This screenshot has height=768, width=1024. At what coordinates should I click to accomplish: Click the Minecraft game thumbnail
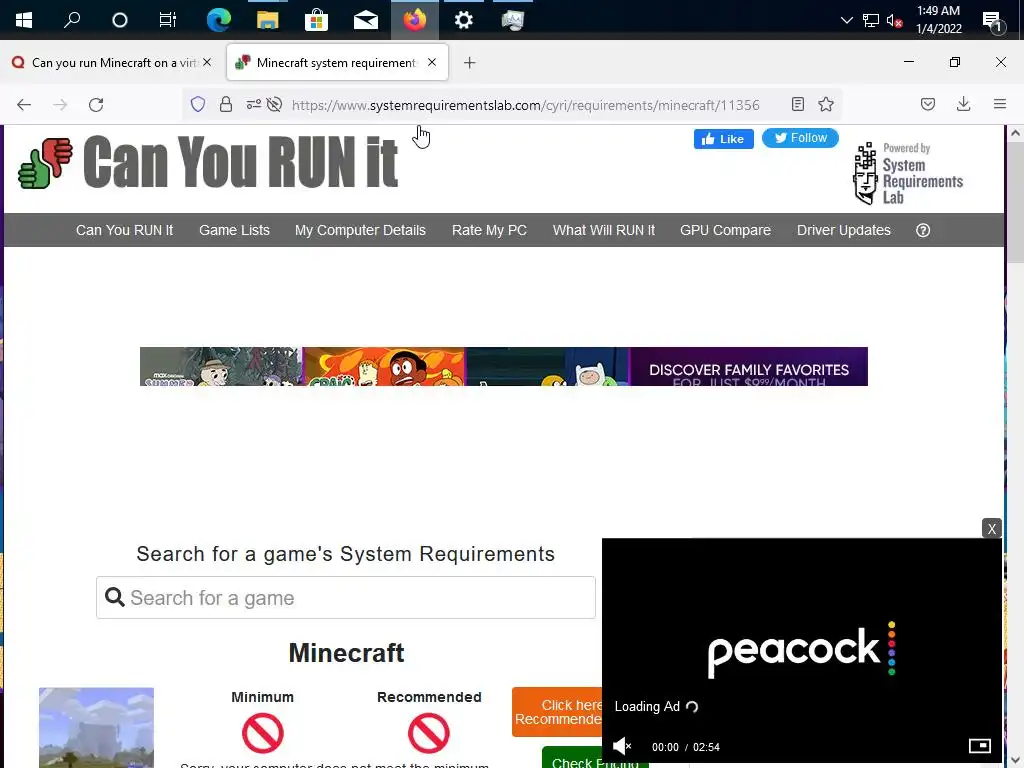[97, 728]
